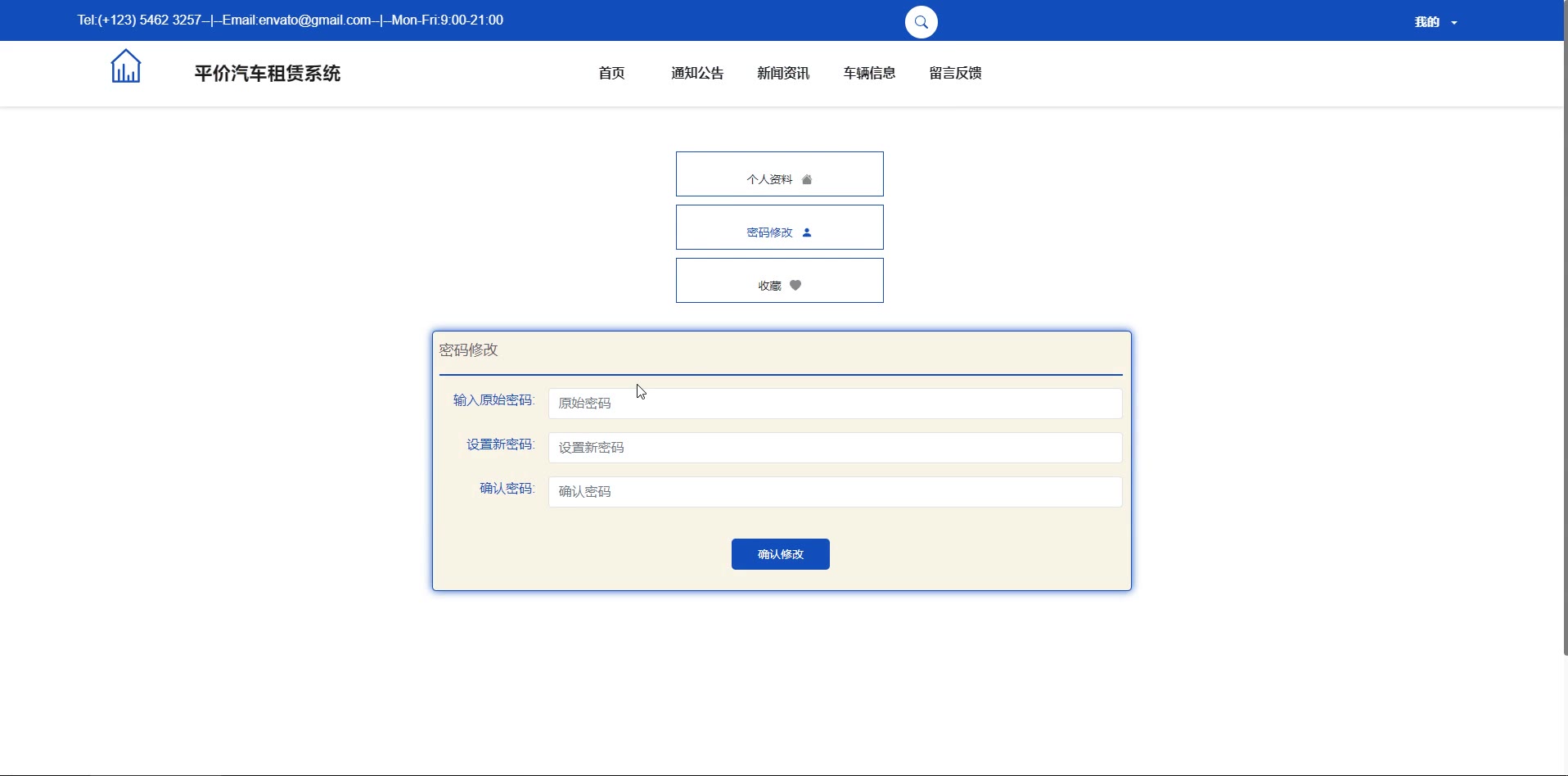The width and height of the screenshot is (1568, 776).
Task: Open the 留言反馈 menu item
Action: 955,73
